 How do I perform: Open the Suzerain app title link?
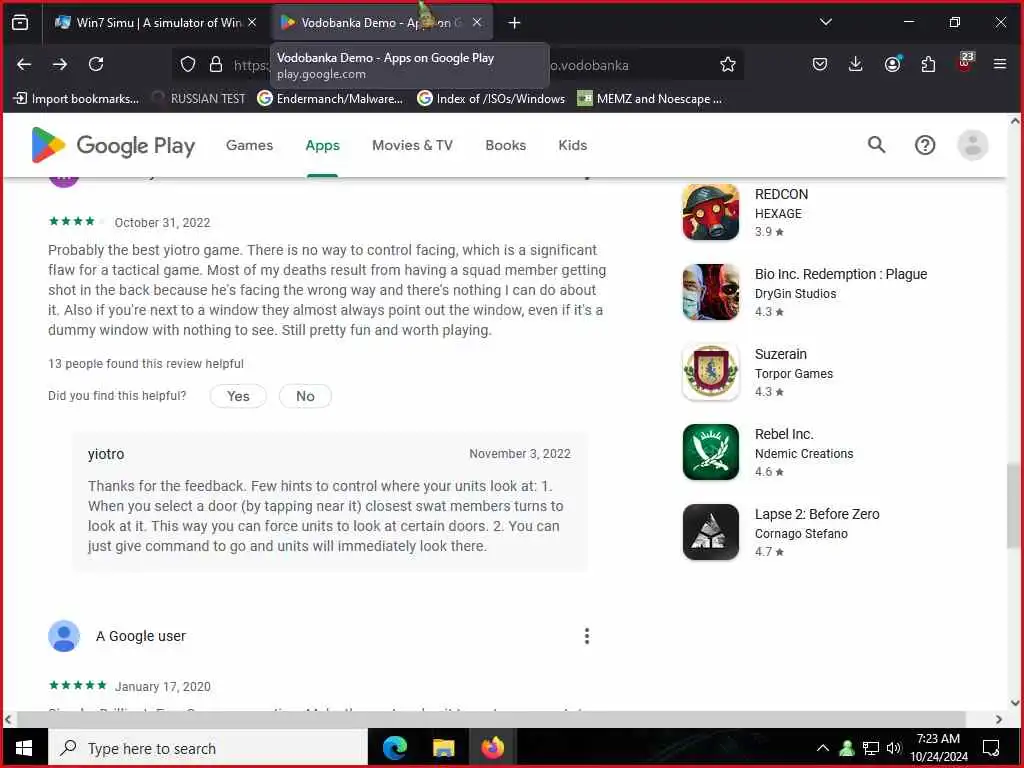click(781, 354)
